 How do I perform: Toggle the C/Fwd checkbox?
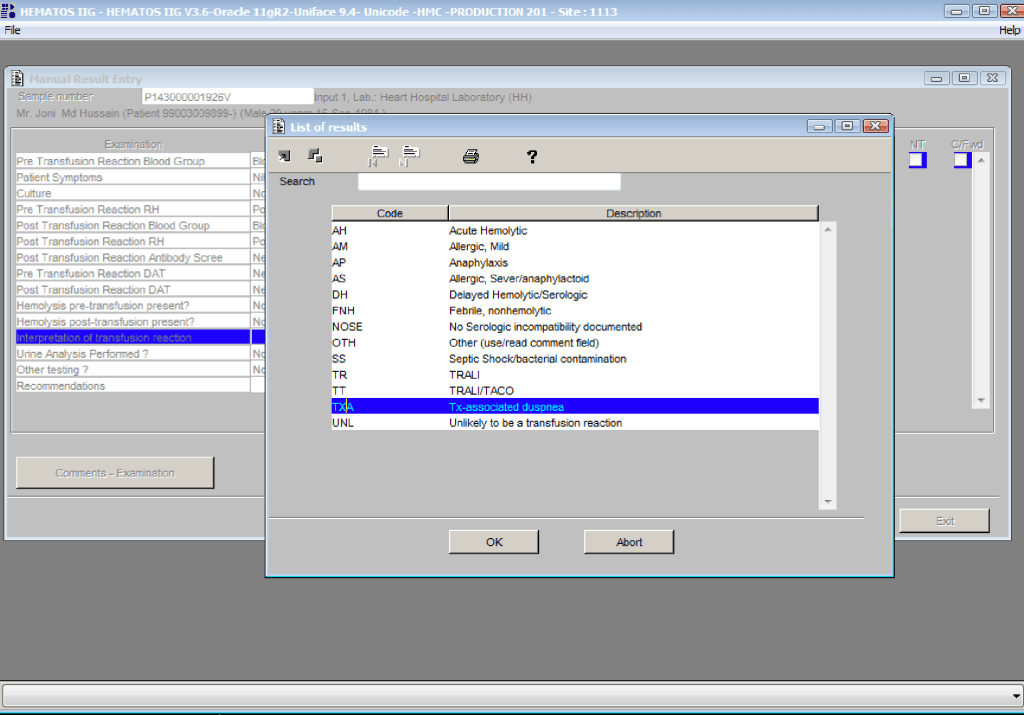click(x=962, y=160)
